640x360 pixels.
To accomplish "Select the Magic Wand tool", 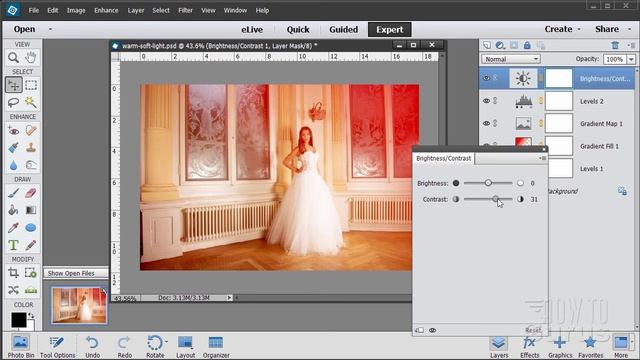I will click(x=31, y=102).
